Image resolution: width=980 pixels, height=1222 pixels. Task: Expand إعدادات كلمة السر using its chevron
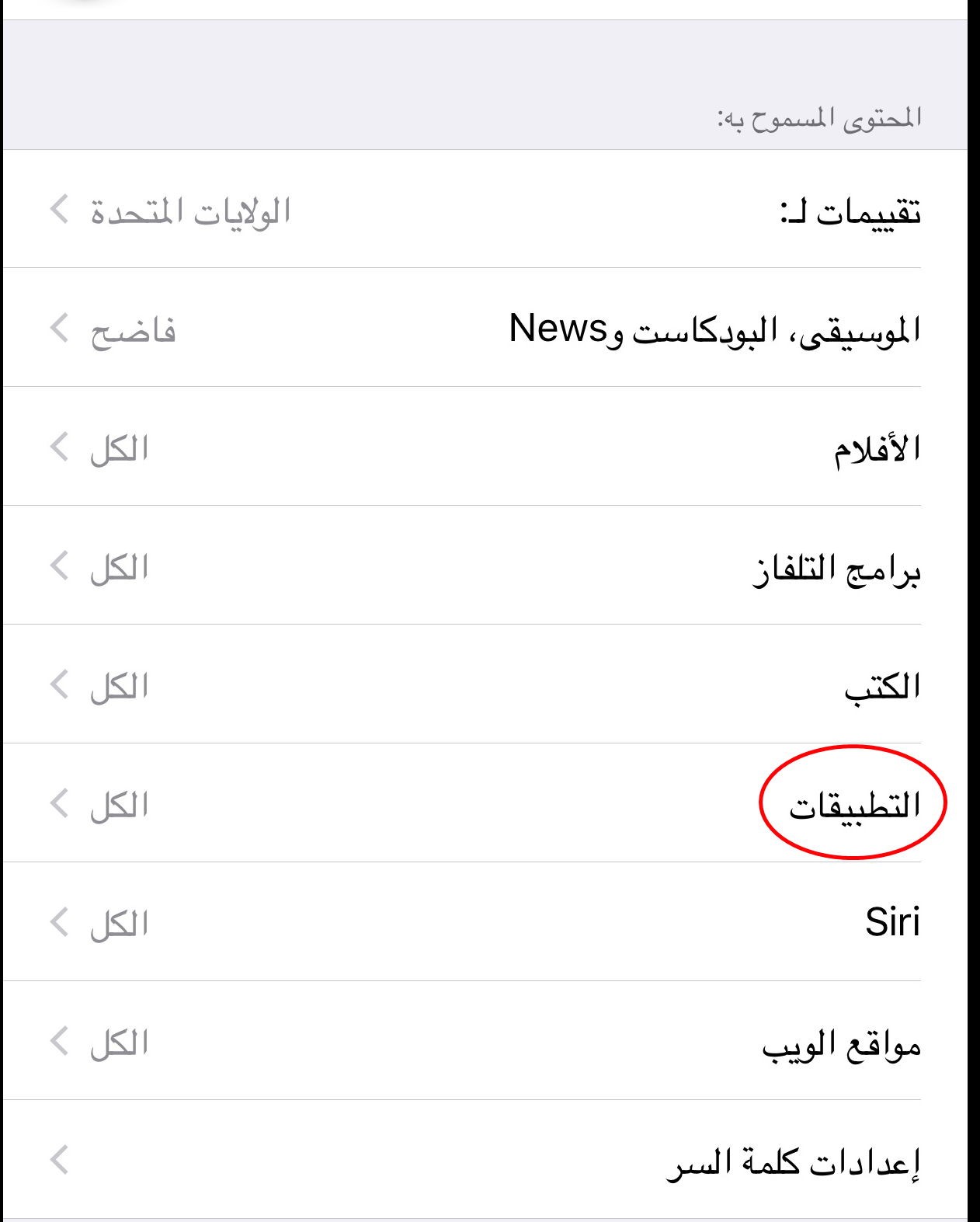tap(60, 1160)
